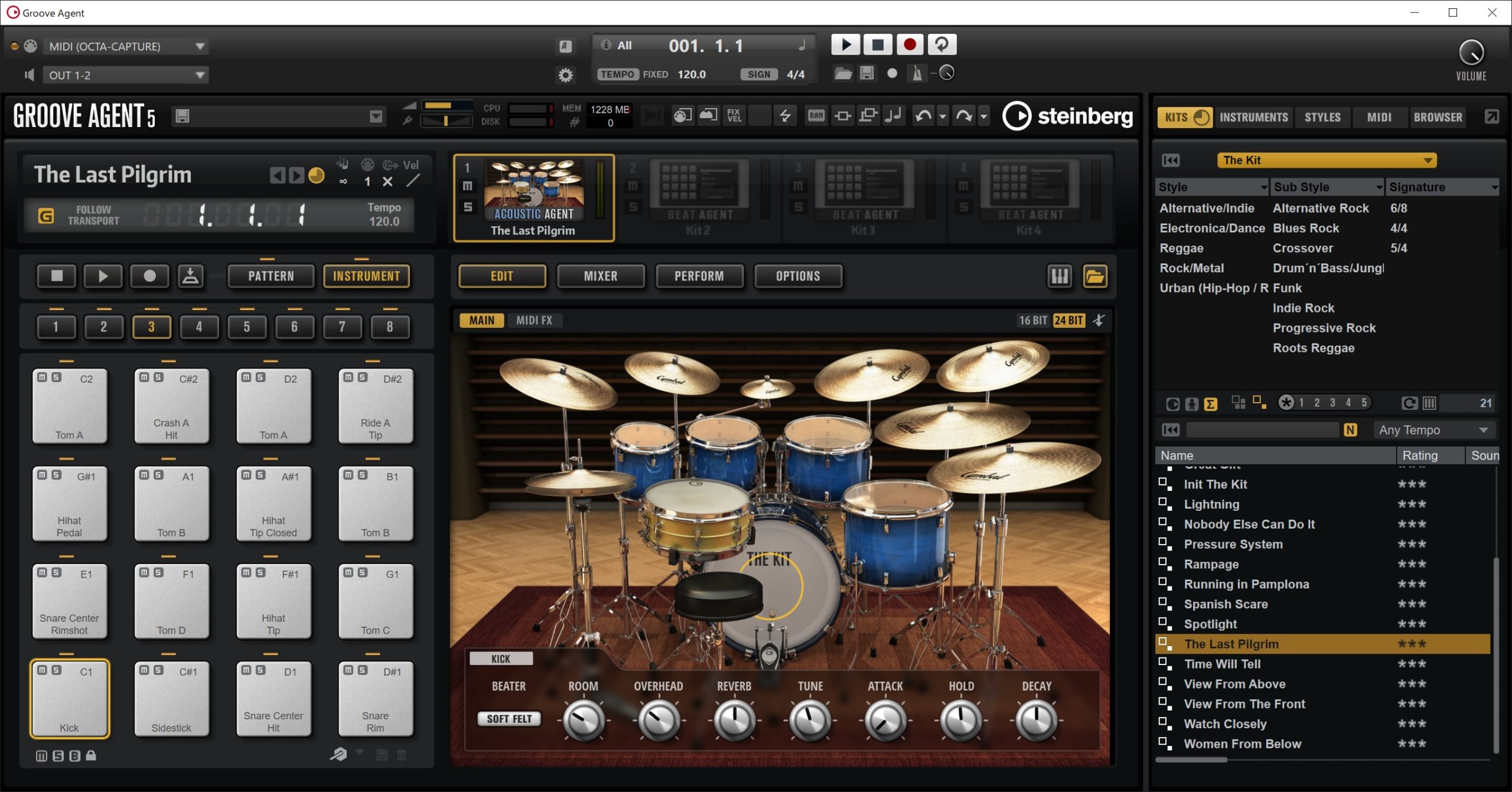Viewport: 1512px width, 792px height.
Task: Open the program preset dropdown next to Groove Agent 5 logo
Action: tap(376, 116)
